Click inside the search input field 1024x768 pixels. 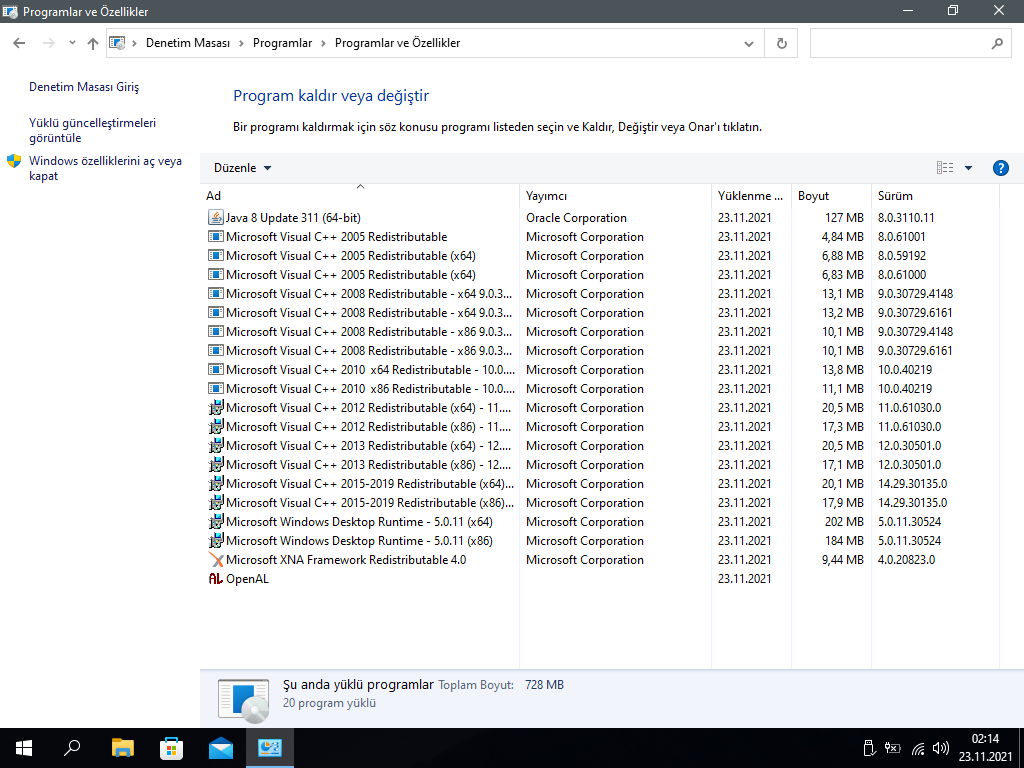coord(900,43)
